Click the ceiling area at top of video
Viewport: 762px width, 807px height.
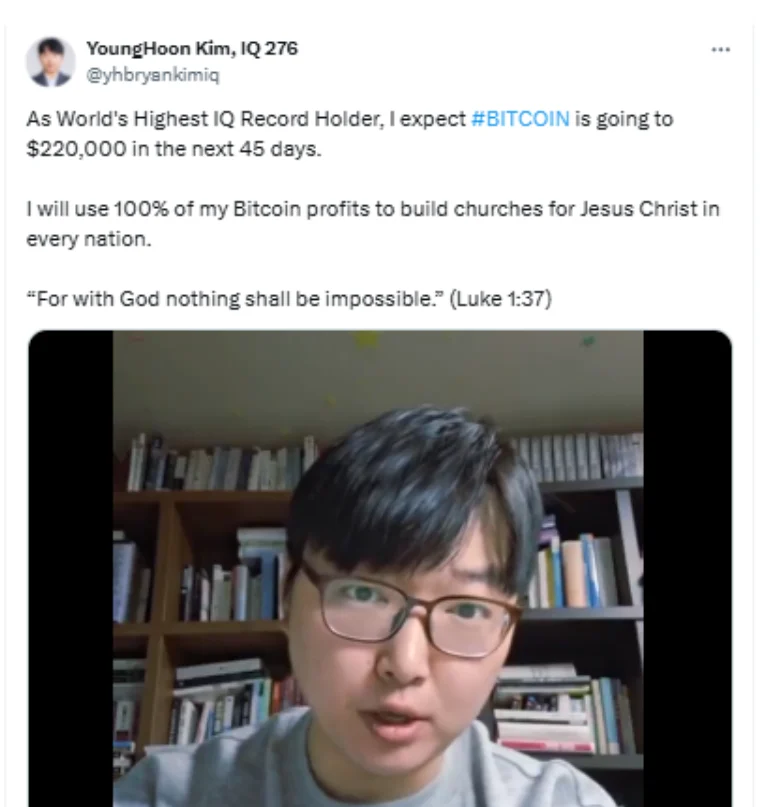[378, 376]
